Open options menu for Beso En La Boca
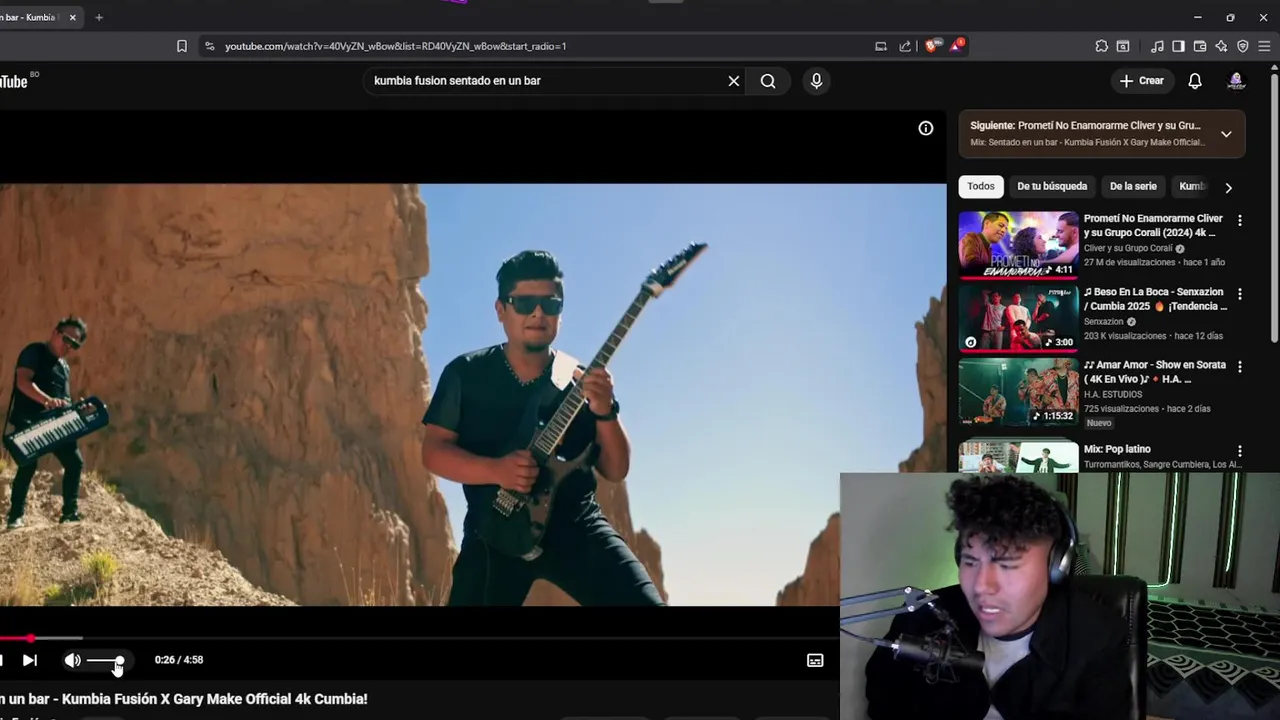 pyautogui.click(x=1240, y=294)
